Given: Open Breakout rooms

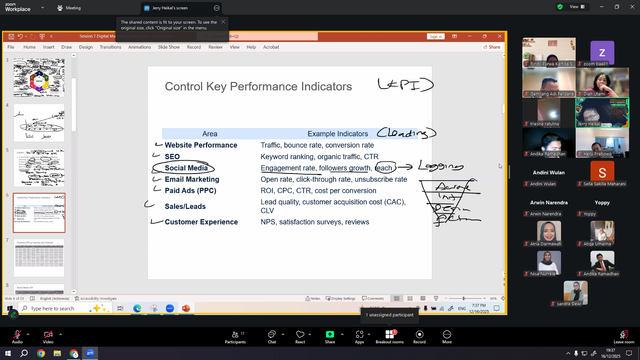Looking at the screenshot, I should pyautogui.click(x=389, y=336).
